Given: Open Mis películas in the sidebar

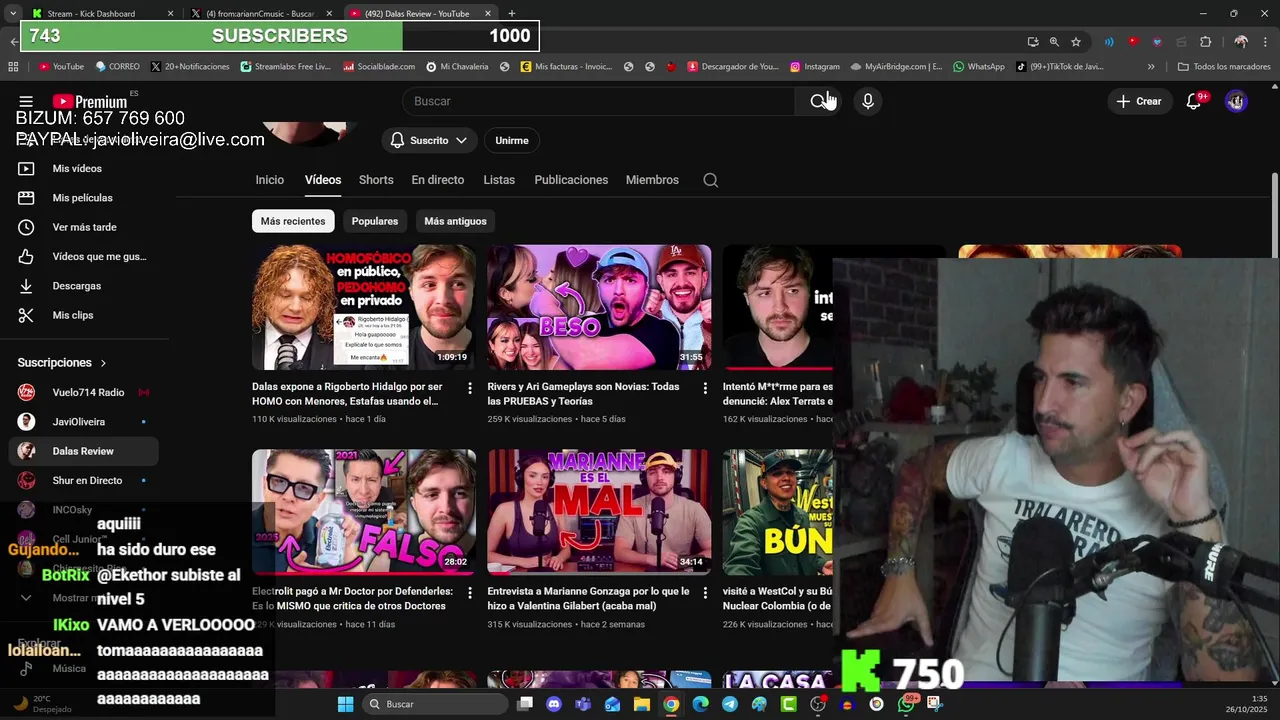Looking at the screenshot, I should click(x=80, y=198).
